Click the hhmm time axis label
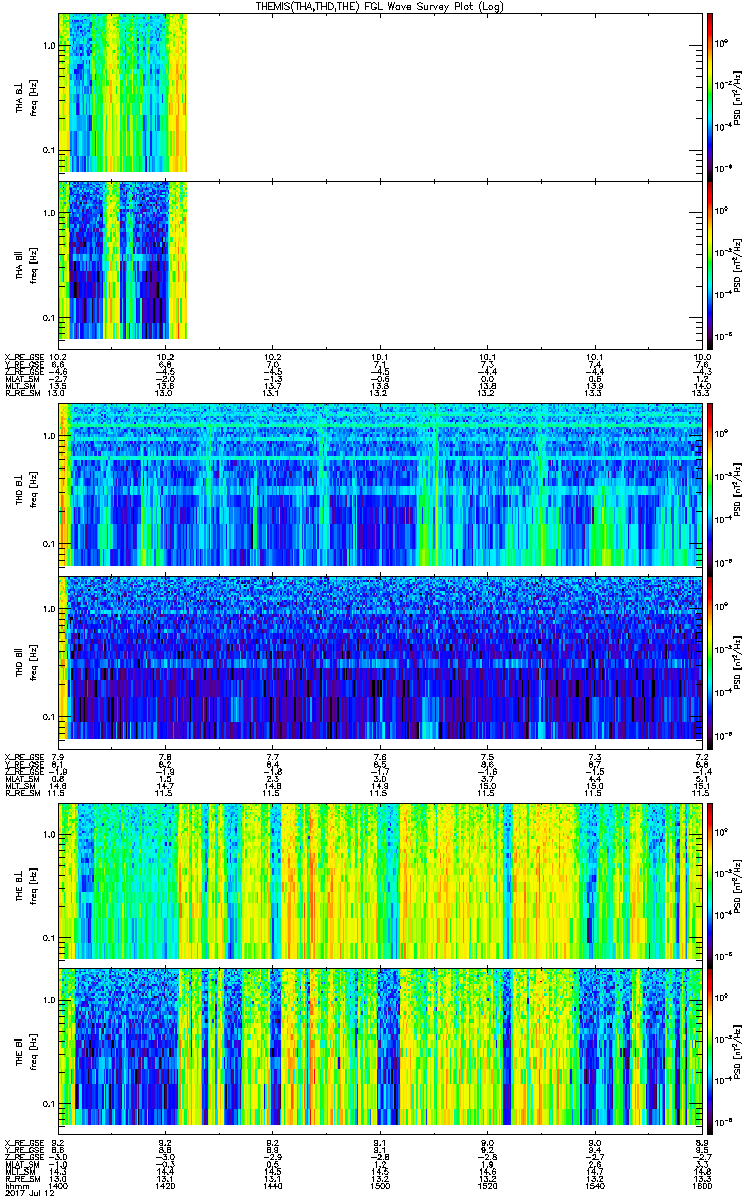Screen dimensions: 750x1200 click(x=15, y=1186)
